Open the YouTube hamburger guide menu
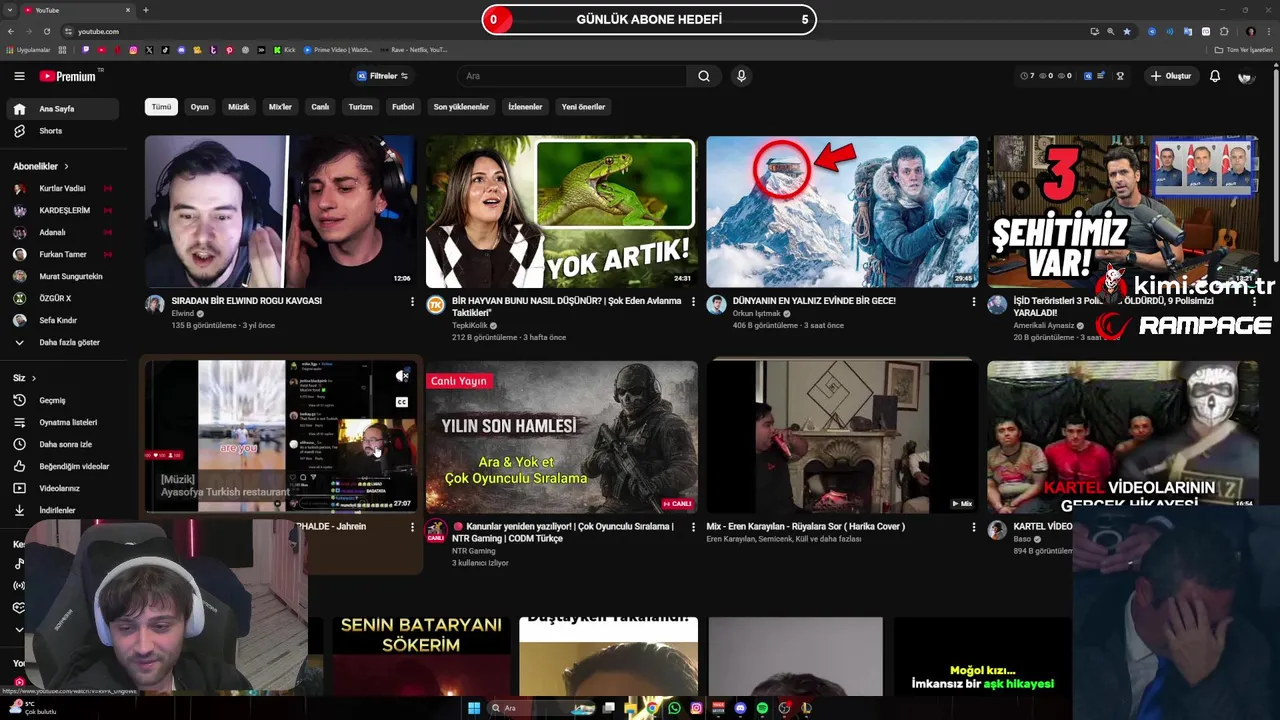 (x=19, y=76)
